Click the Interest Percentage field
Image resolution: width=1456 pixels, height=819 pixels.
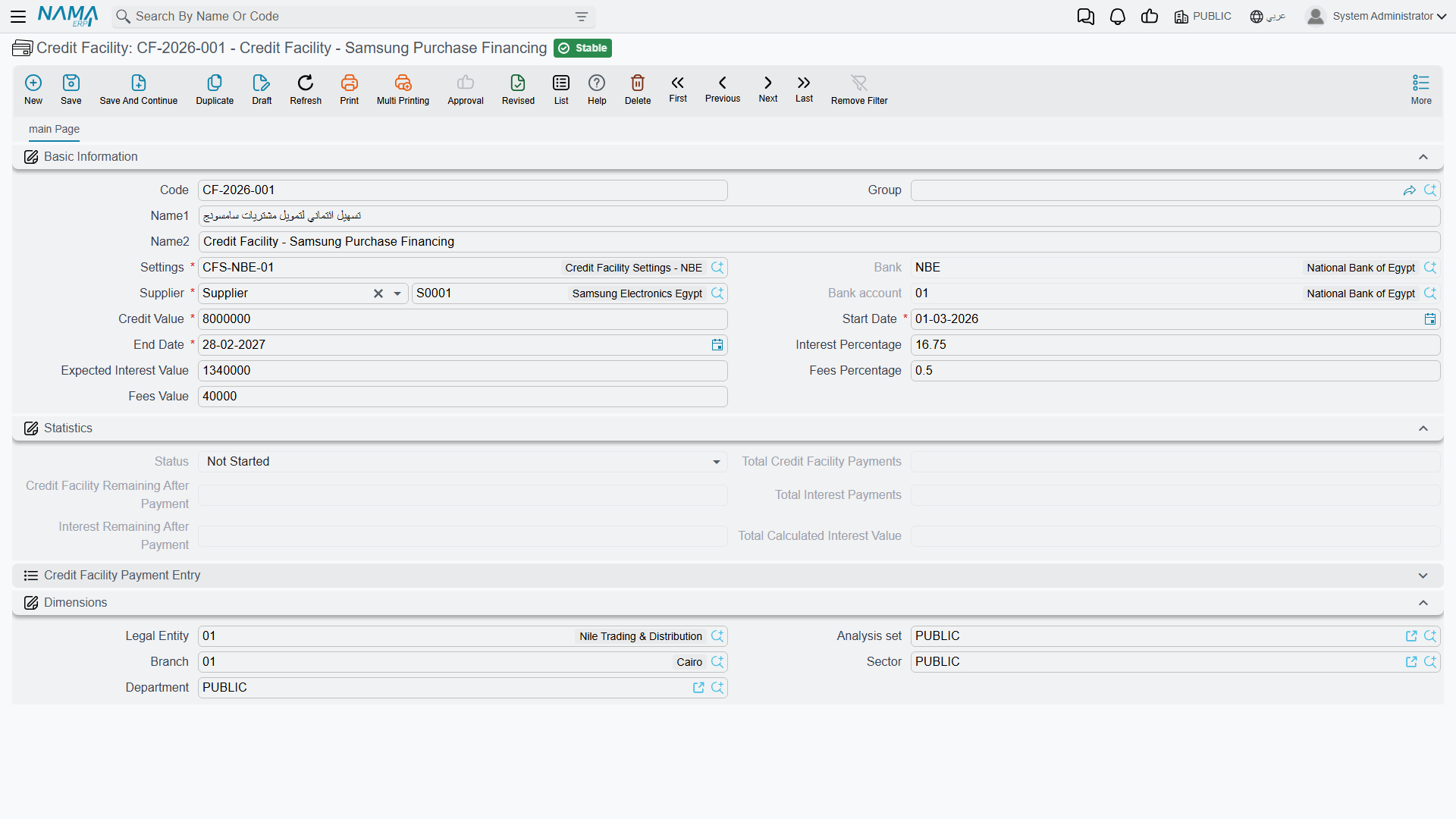point(1175,345)
